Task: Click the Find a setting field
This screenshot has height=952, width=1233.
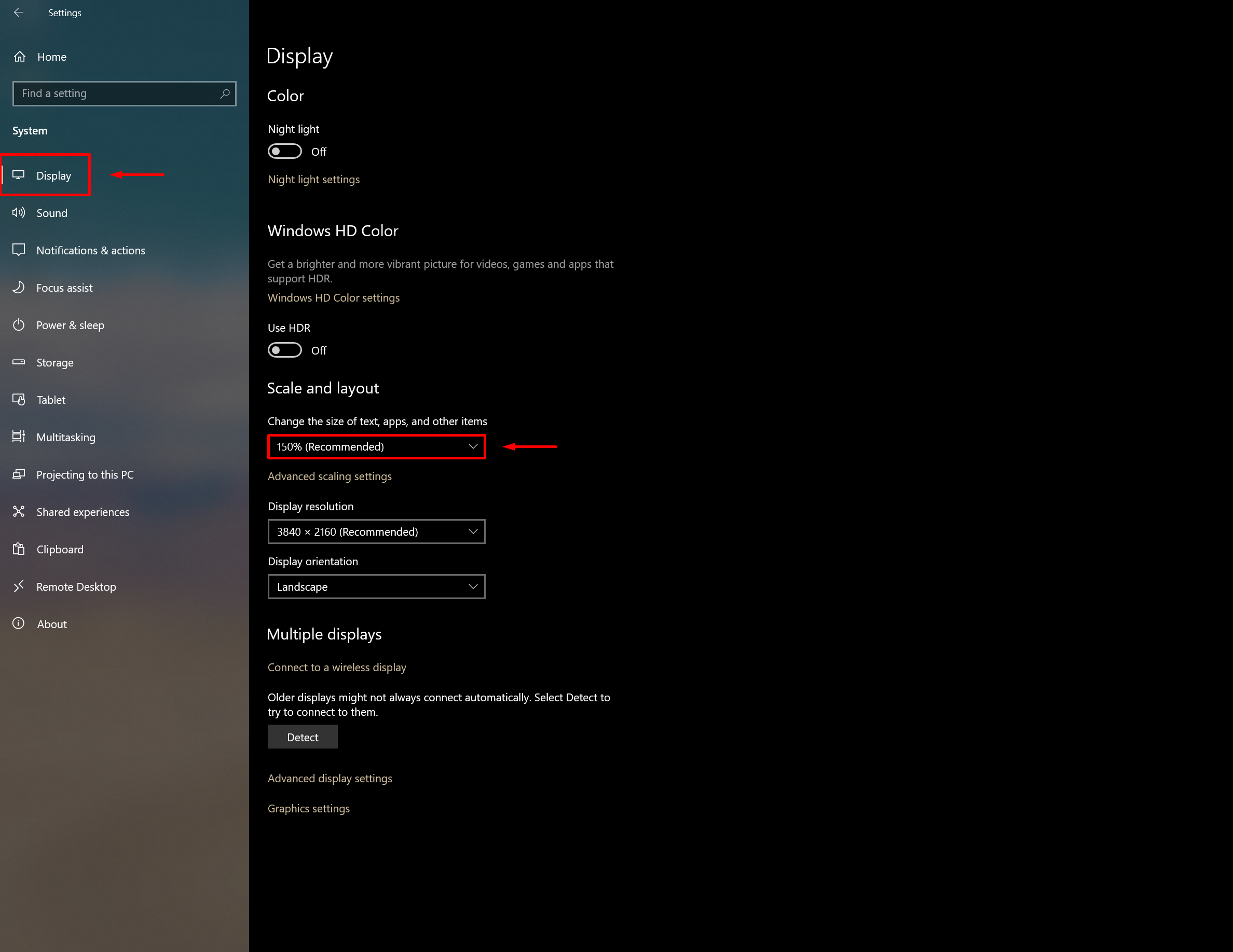Action: pos(116,93)
